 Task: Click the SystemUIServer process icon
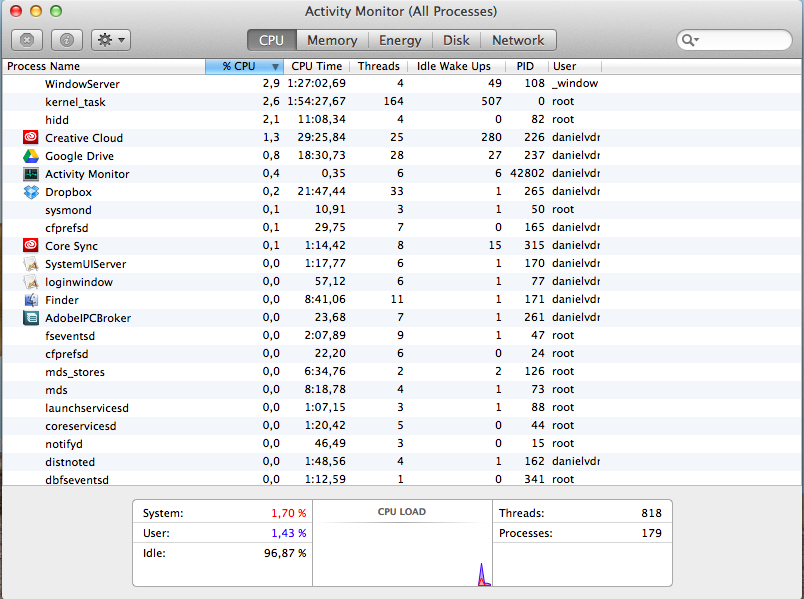[x=31, y=264]
